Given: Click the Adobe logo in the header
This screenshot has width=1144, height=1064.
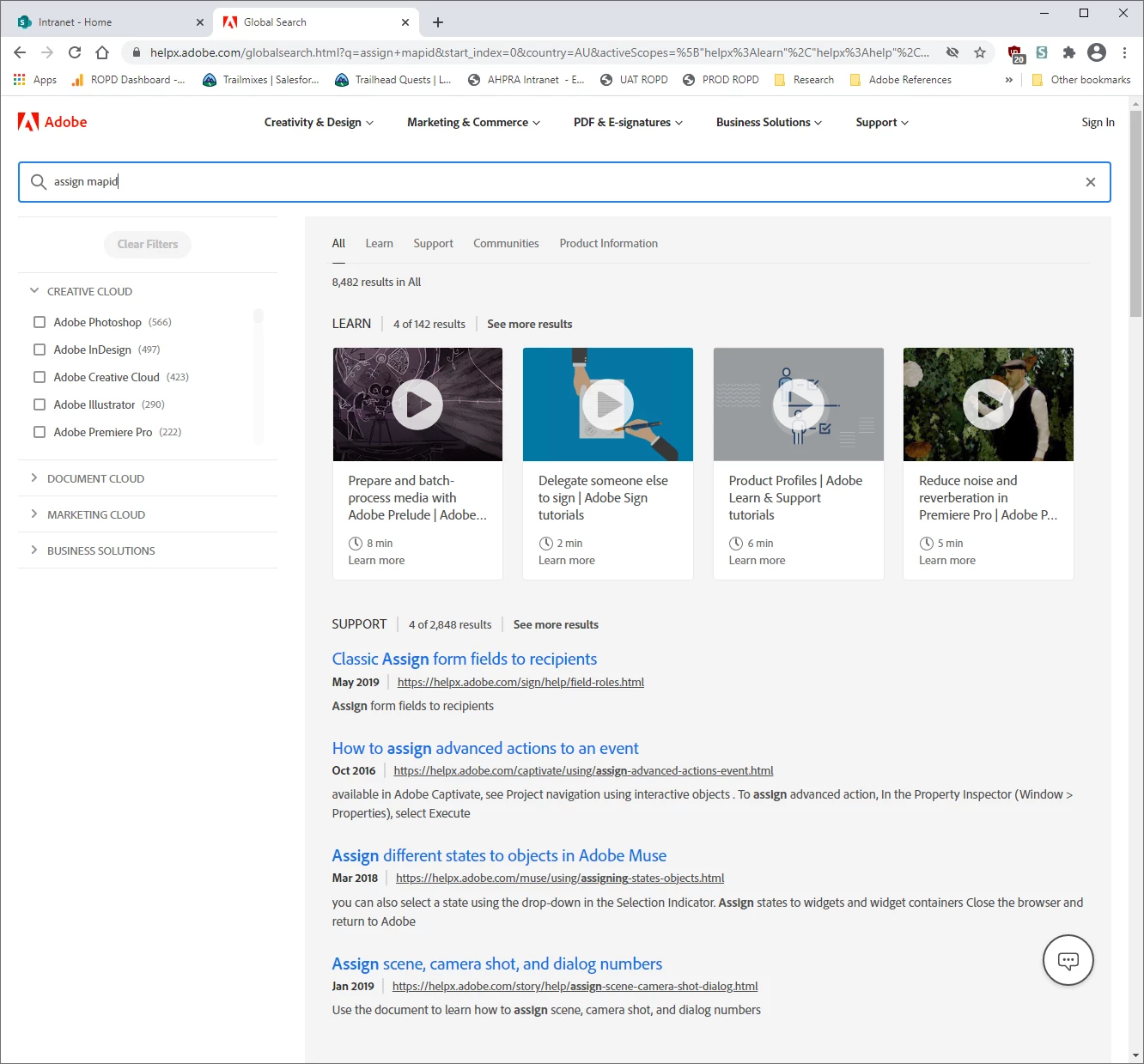Looking at the screenshot, I should point(52,122).
